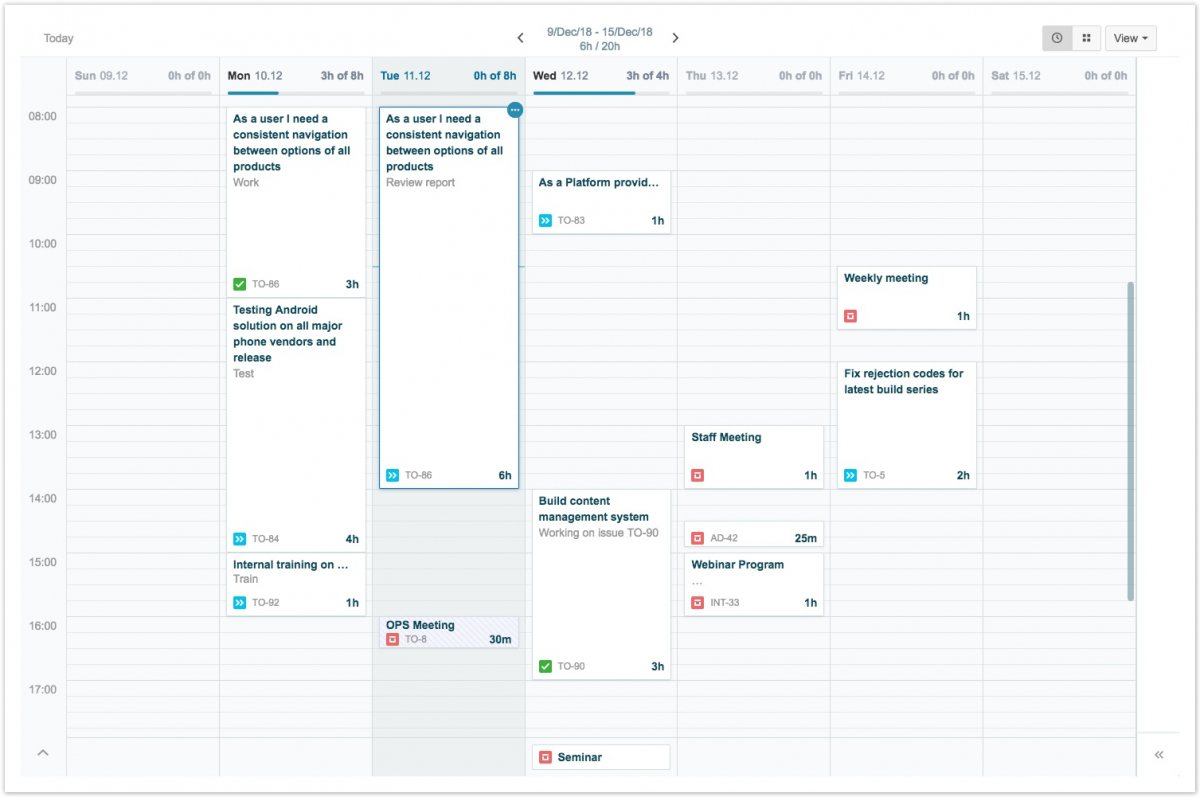Click the three-dot menu on Tuesday's card
Viewport: 1200px width, 797px height.
pos(514,110)
